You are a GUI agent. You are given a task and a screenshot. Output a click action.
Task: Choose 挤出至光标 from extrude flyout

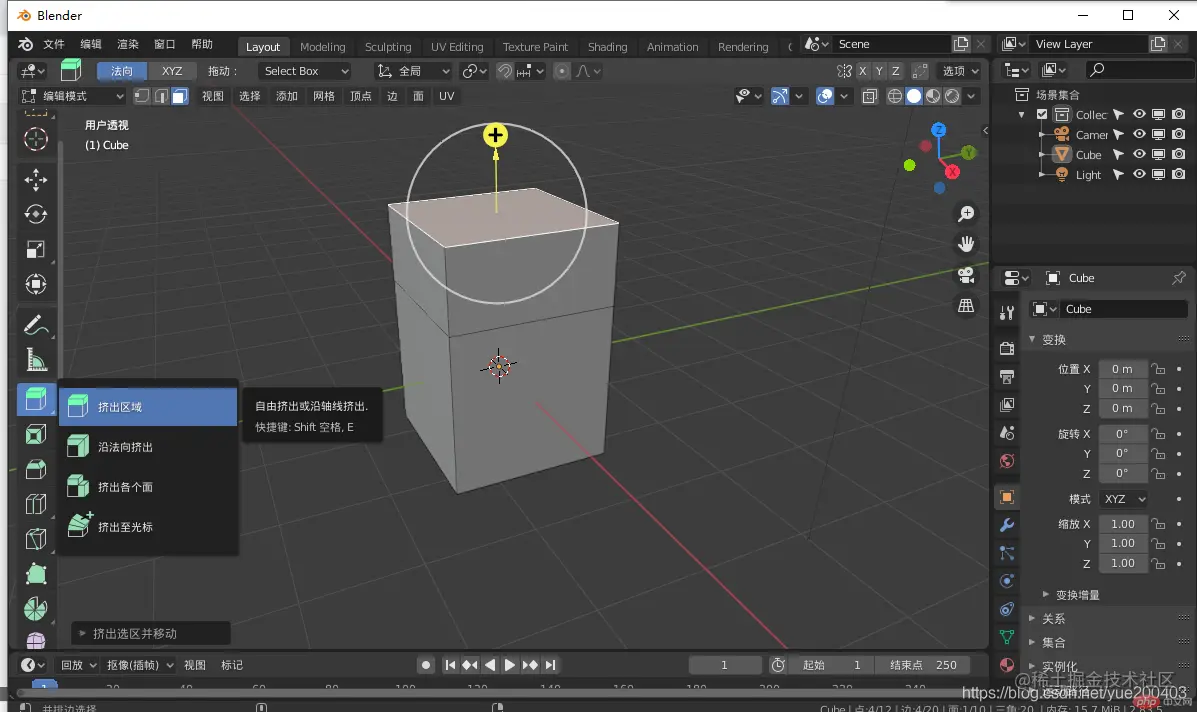pos(149,527)
